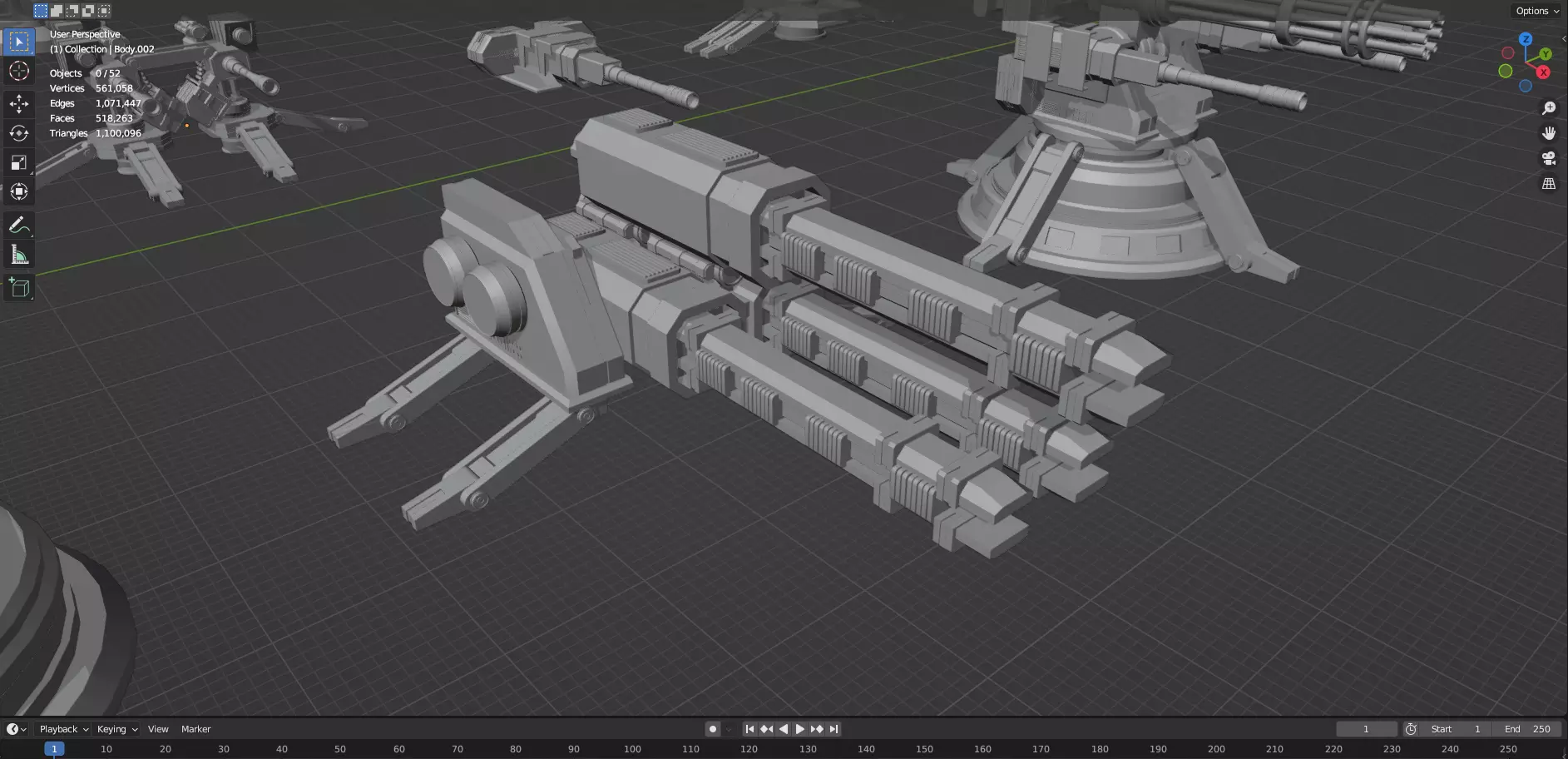The width and height of the screenshot is (1568, 759).
Task: Click the green Y axis on gizmo
Action: coord(1546,54)
